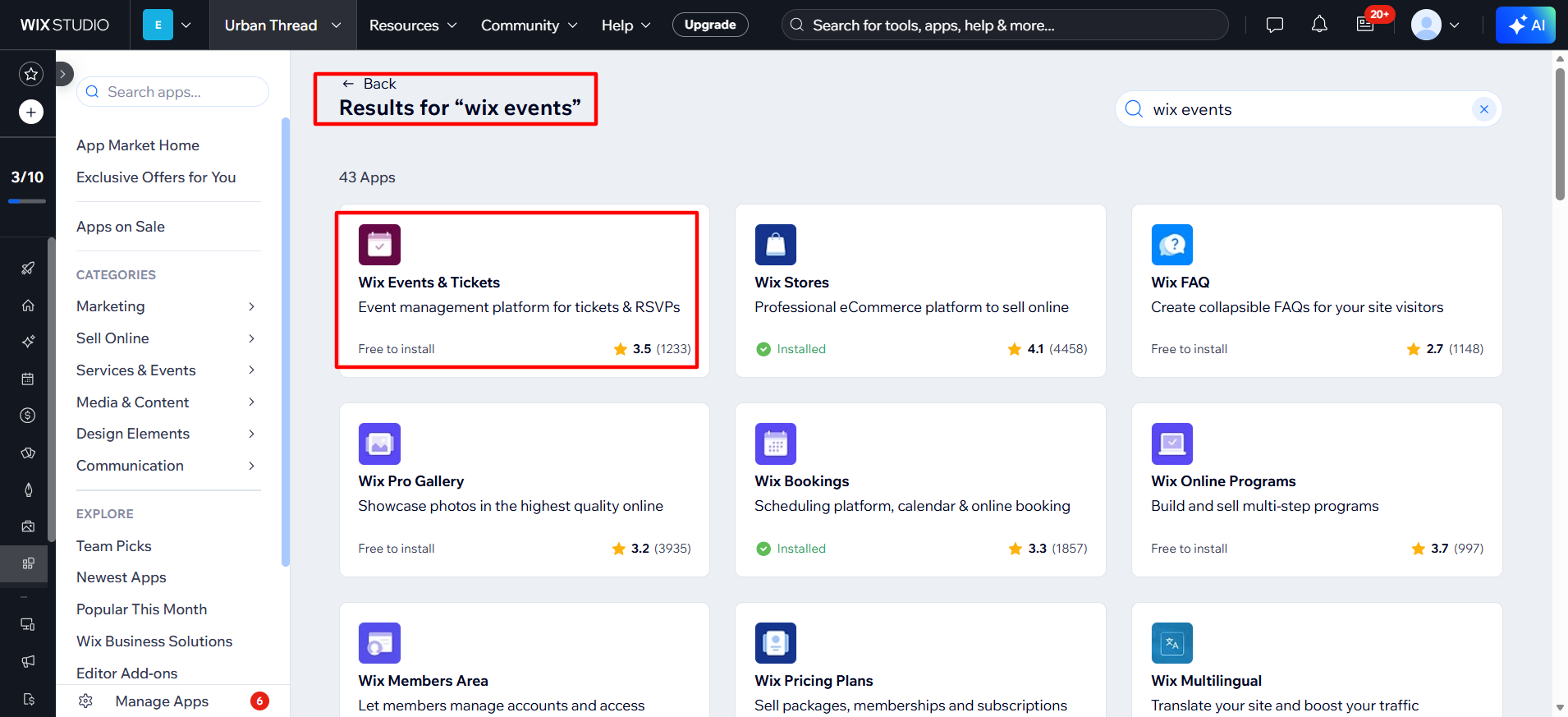Open Popular This Month
Screen dimensions: 1568x717
(141, 609)
